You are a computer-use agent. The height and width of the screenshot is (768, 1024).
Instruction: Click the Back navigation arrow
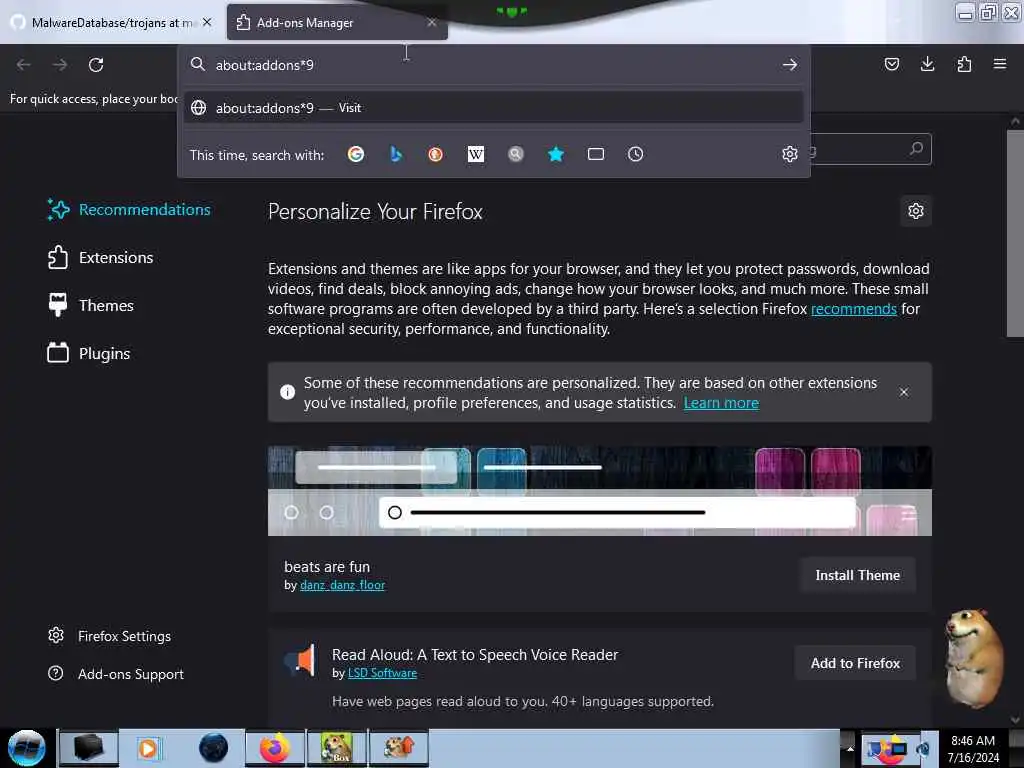tap(24, 65)
